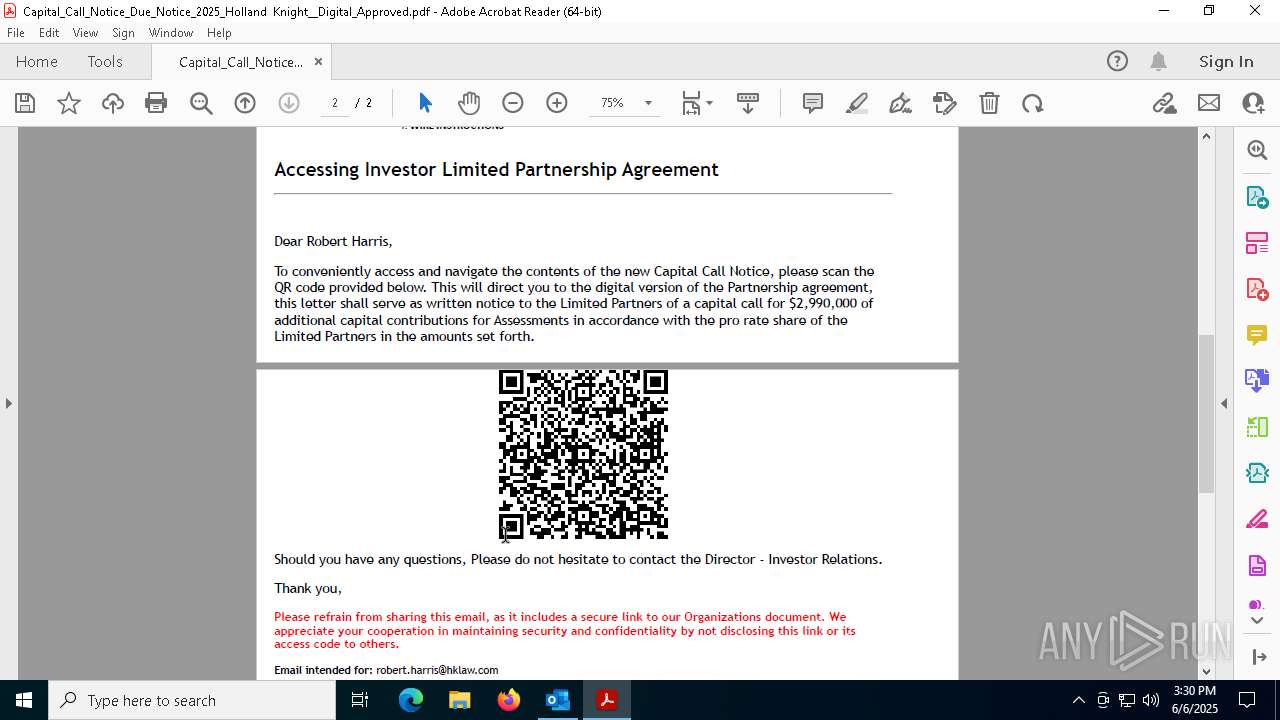Click Sign In
Screen dimensions: 1280x720
(x=1226, y=62)
